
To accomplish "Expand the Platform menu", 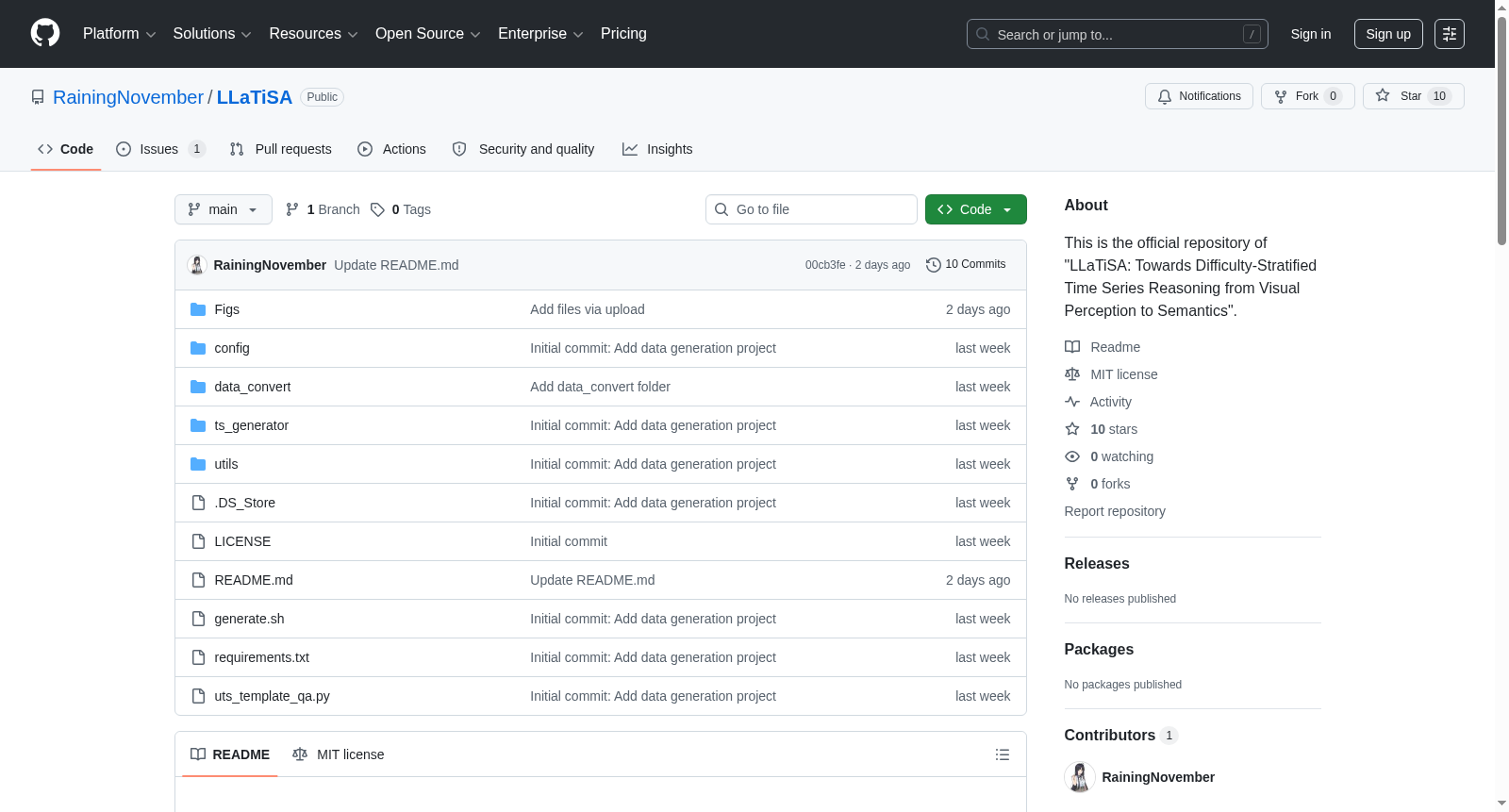I will coord(119,34).
